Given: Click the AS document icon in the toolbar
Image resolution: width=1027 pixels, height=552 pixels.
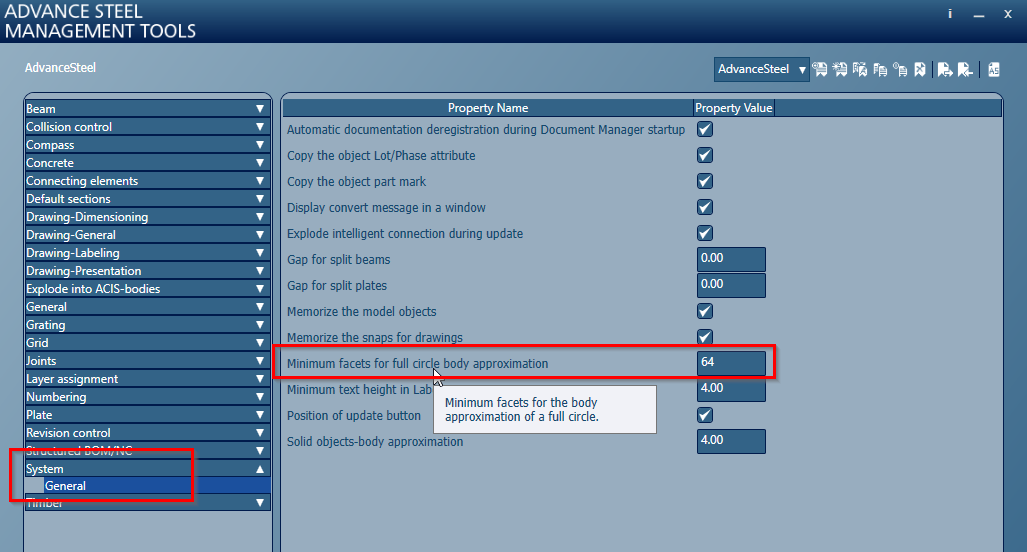Looking at the screenshot, I should pyautogui.click(x=994, y=69).
